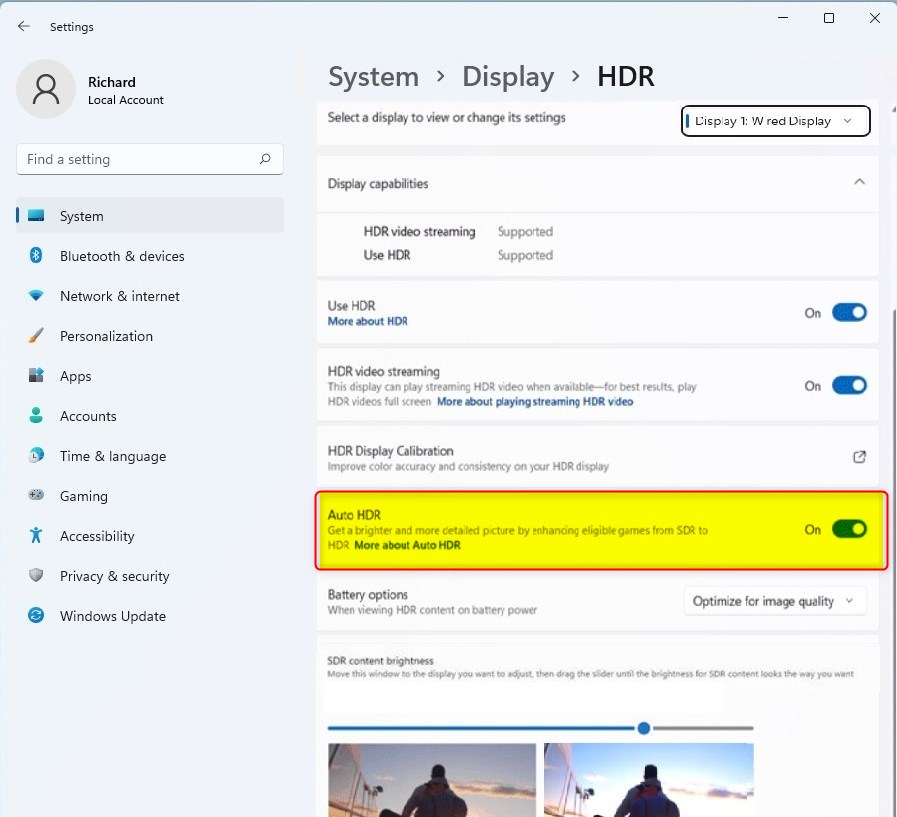The height and width of the screenshot is (817, 897).
Task: Go to Display in breadcrumb
Action: coord(508,77)
